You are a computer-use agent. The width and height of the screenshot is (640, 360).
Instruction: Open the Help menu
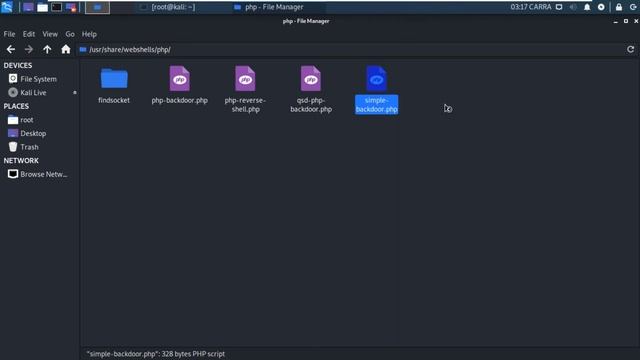pos(89,34)
